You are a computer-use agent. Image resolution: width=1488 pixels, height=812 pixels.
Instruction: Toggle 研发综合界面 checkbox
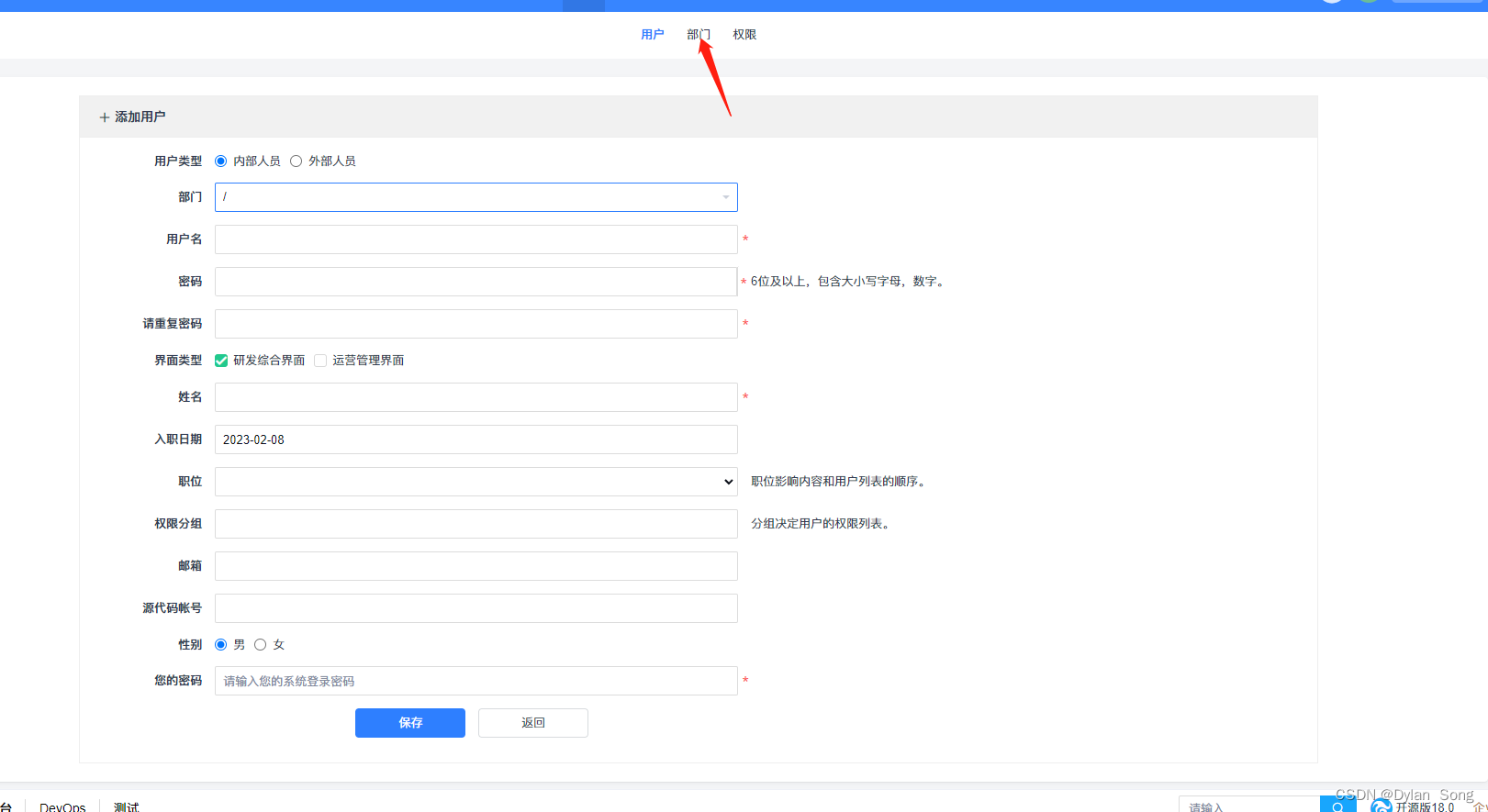(x=221, y=361)
